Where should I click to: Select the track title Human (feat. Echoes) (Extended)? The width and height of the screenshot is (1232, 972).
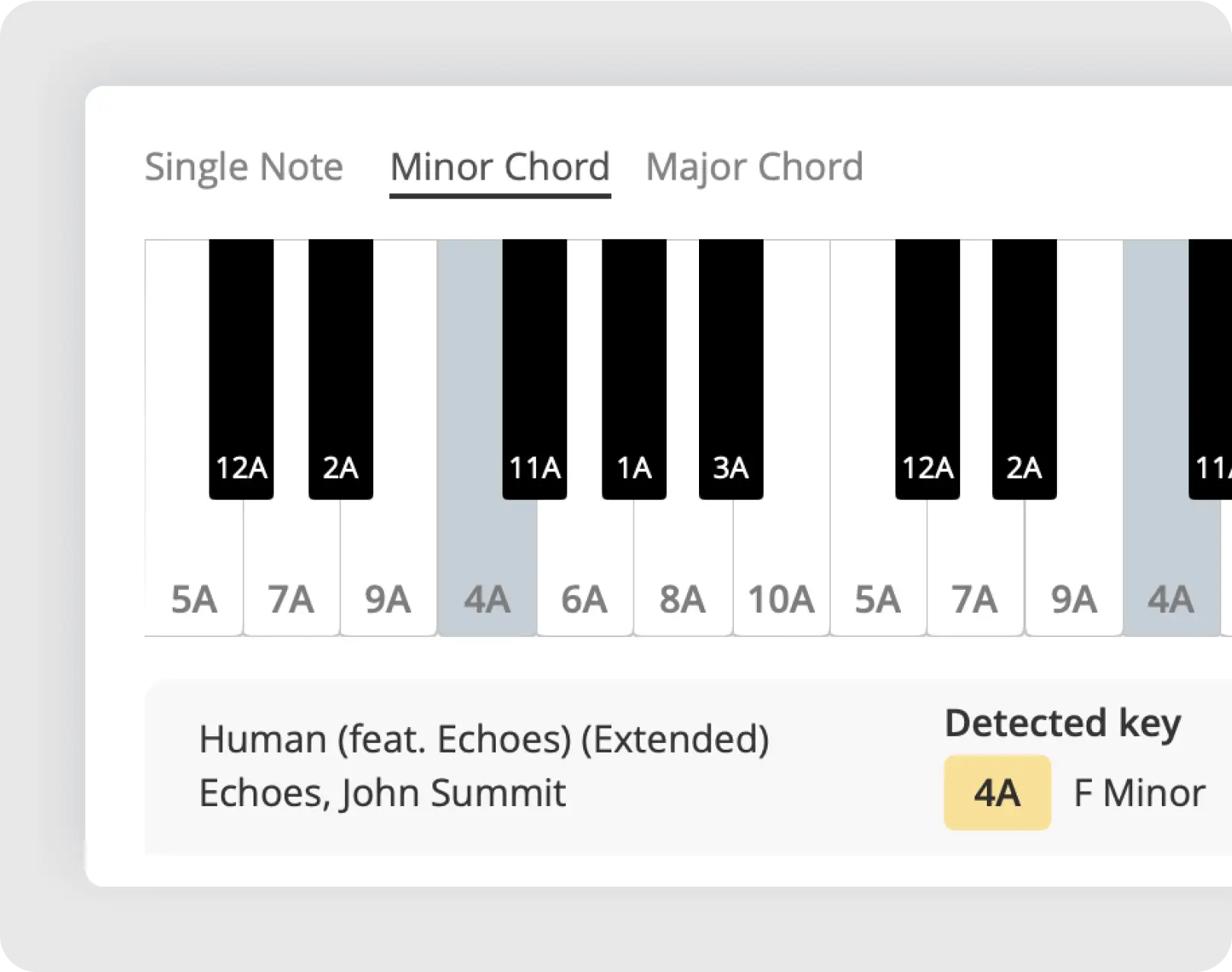484,739
